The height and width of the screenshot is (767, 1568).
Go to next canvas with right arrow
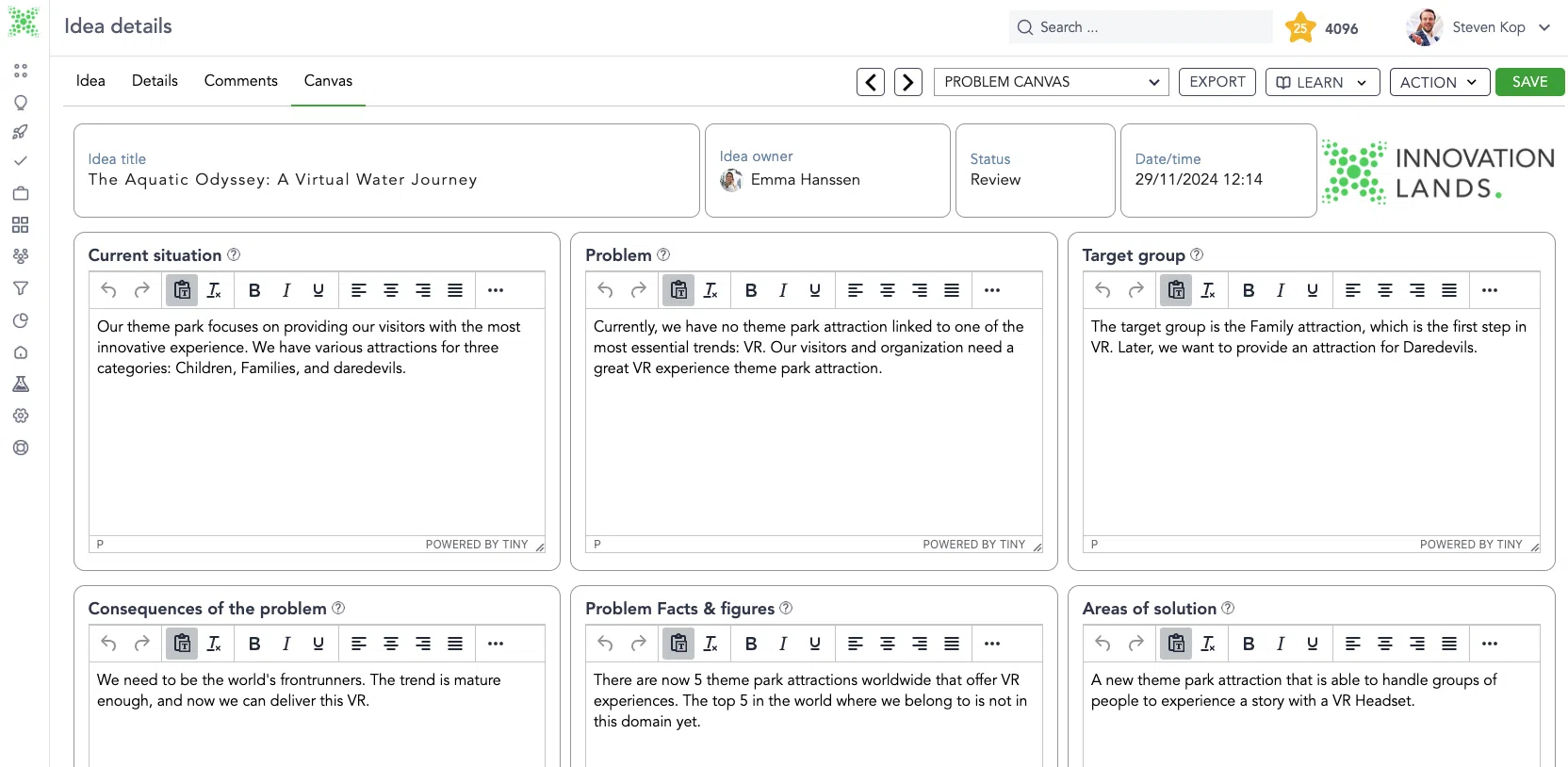[908, 82]
